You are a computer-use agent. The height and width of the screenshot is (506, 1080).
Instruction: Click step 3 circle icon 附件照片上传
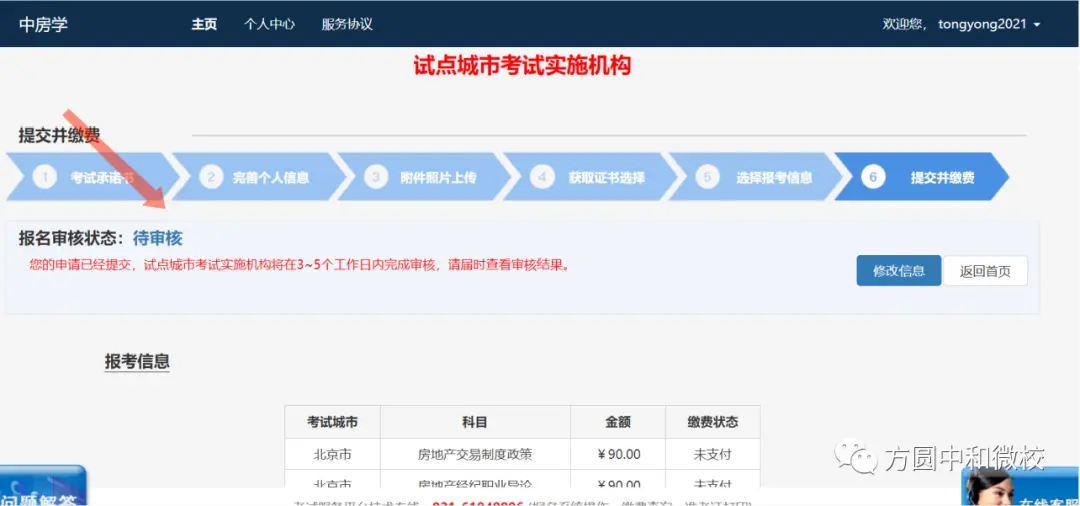375,177
